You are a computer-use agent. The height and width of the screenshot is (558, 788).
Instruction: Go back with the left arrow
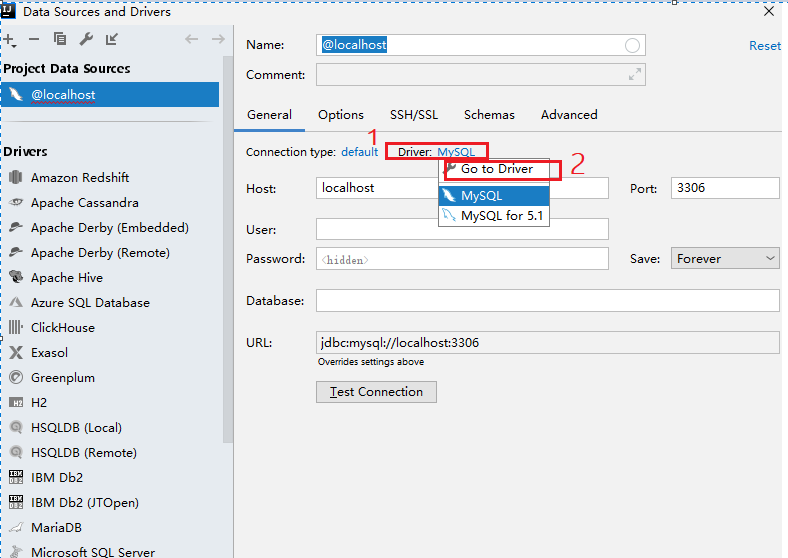[191, 39]
